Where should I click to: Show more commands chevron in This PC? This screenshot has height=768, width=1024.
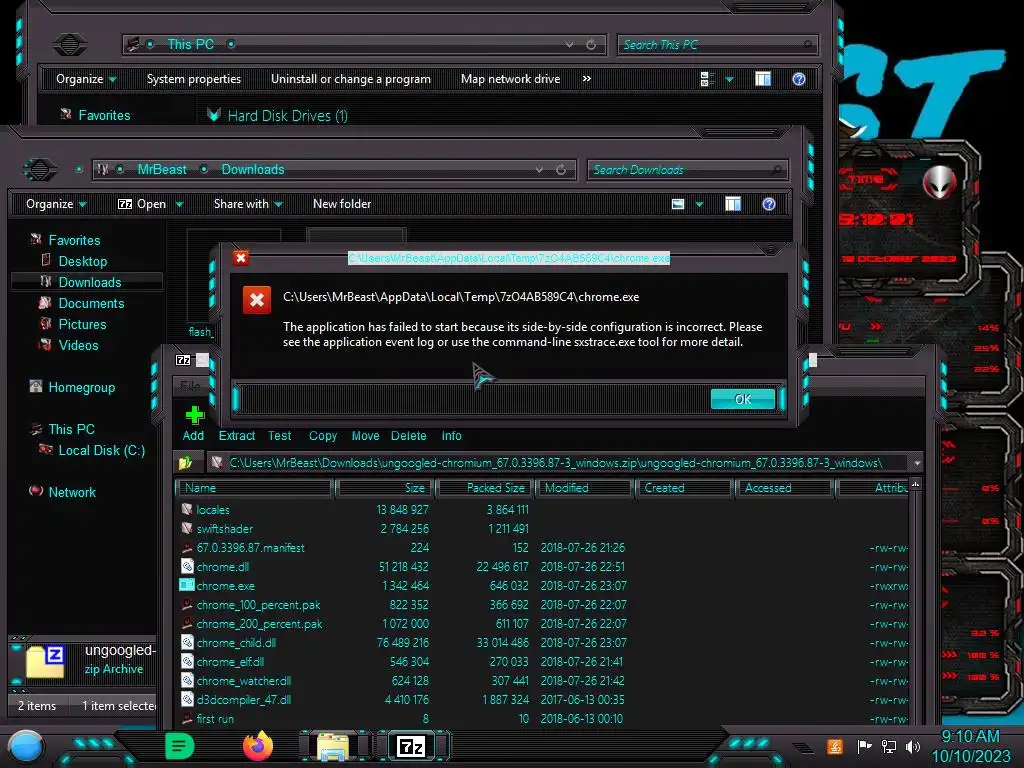tap(586, 78)
